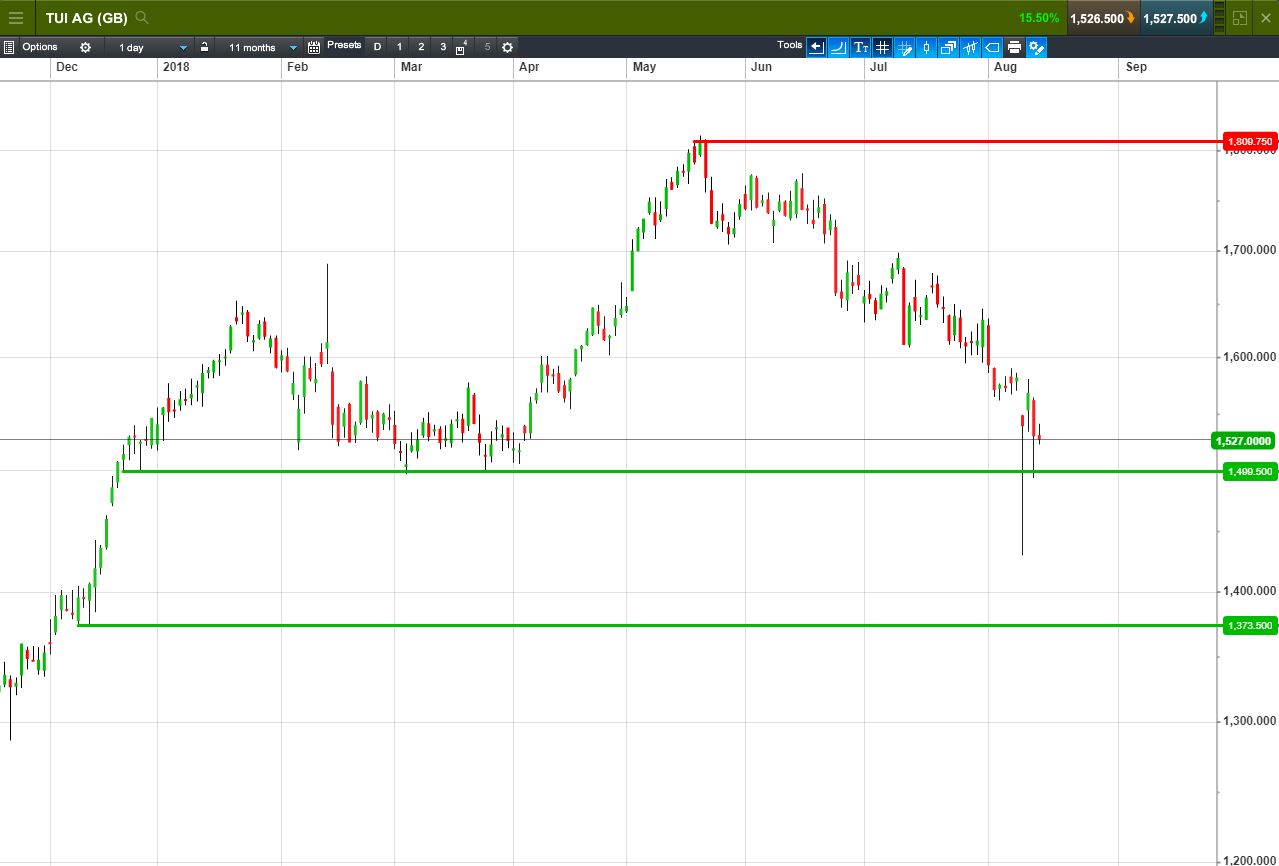
Task: Close the TUI AG chart
Action: click(1265, 18)
